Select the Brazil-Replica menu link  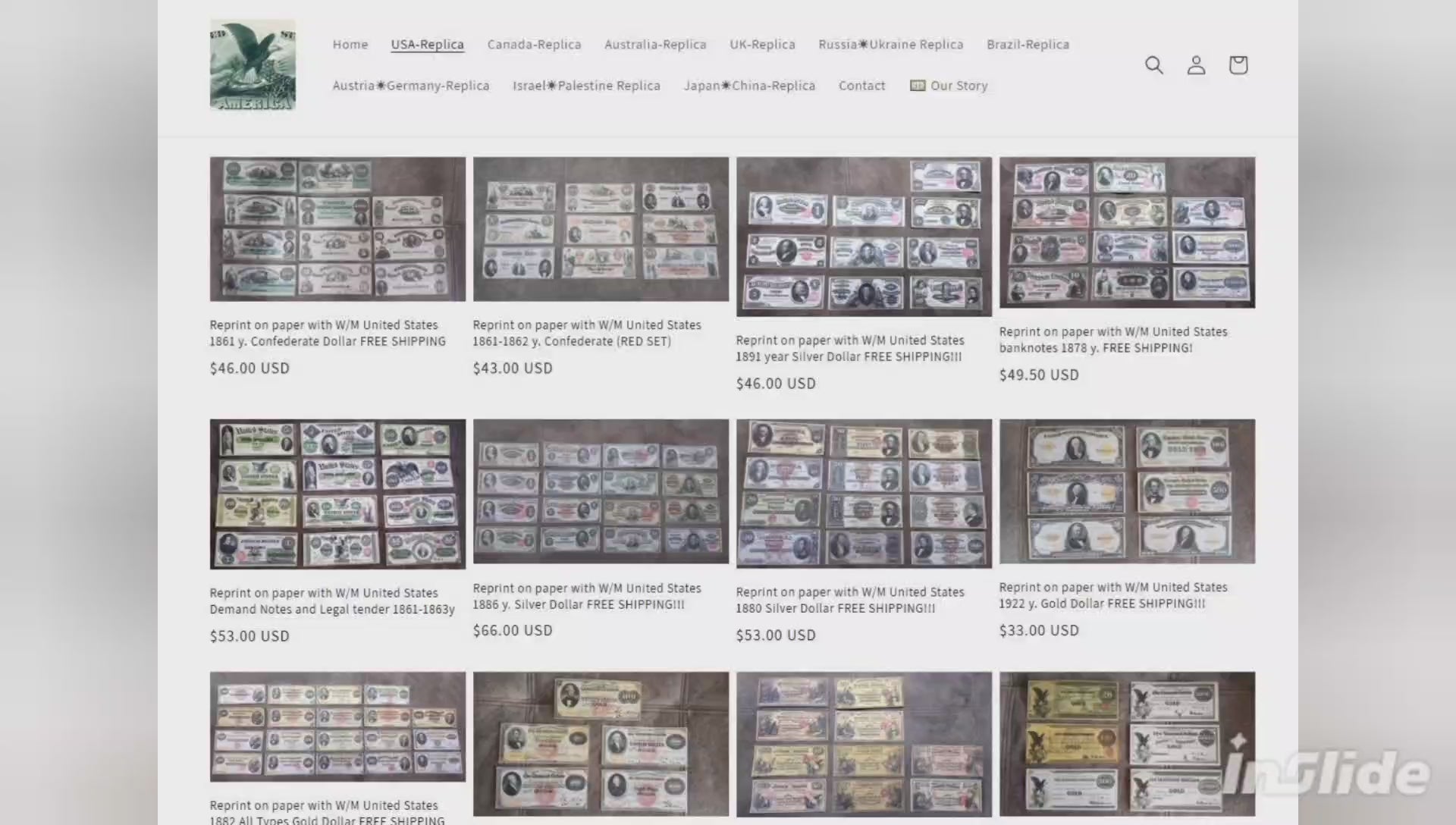click(1028, 45)
